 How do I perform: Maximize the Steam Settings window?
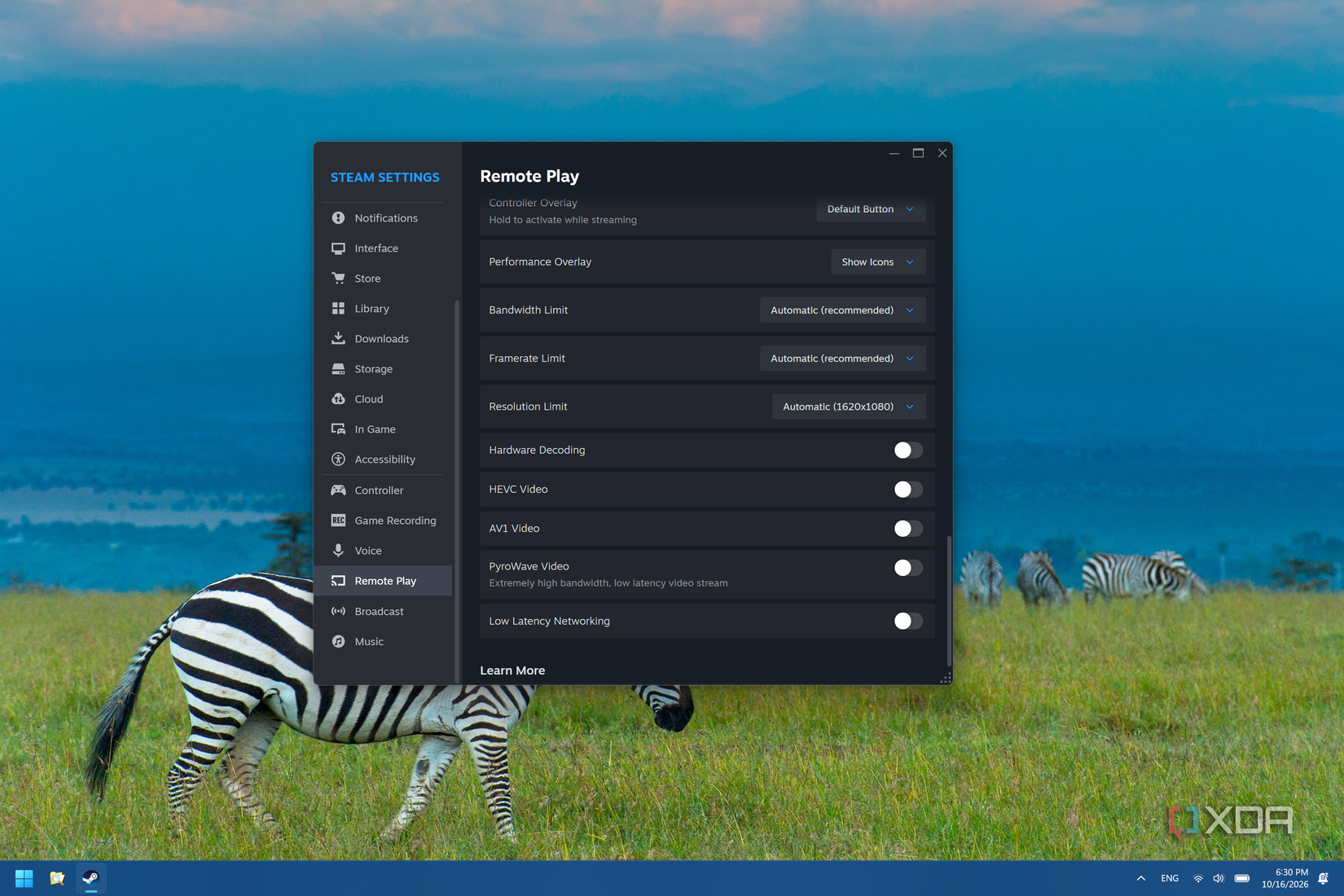click(x=918, y=153)
